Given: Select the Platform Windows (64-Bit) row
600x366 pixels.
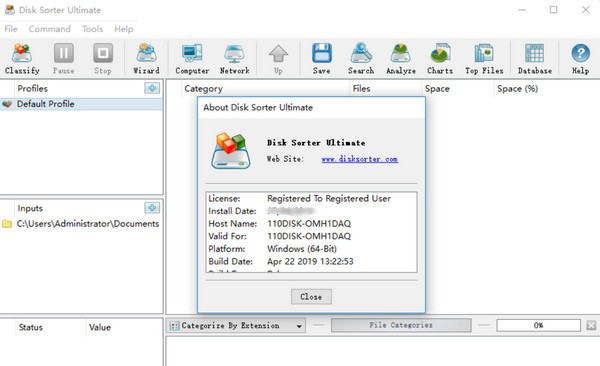Looking at the screenshot, I should (x=311, y=249).
